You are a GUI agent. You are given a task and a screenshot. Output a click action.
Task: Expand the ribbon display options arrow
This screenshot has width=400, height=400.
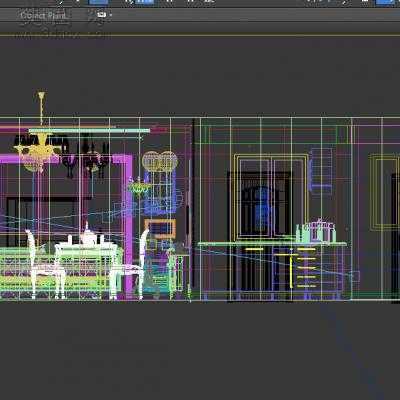point(111,15)
